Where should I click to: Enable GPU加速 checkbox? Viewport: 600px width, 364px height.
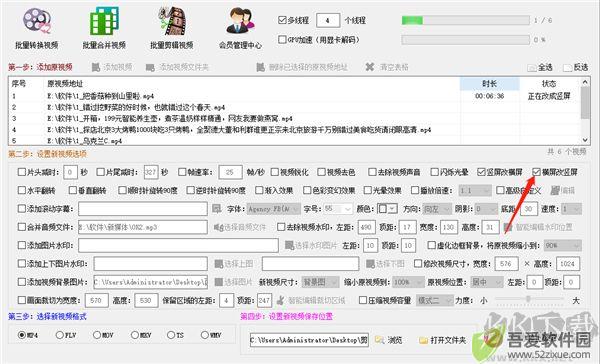pyautogui.click(x=282, y=39)
